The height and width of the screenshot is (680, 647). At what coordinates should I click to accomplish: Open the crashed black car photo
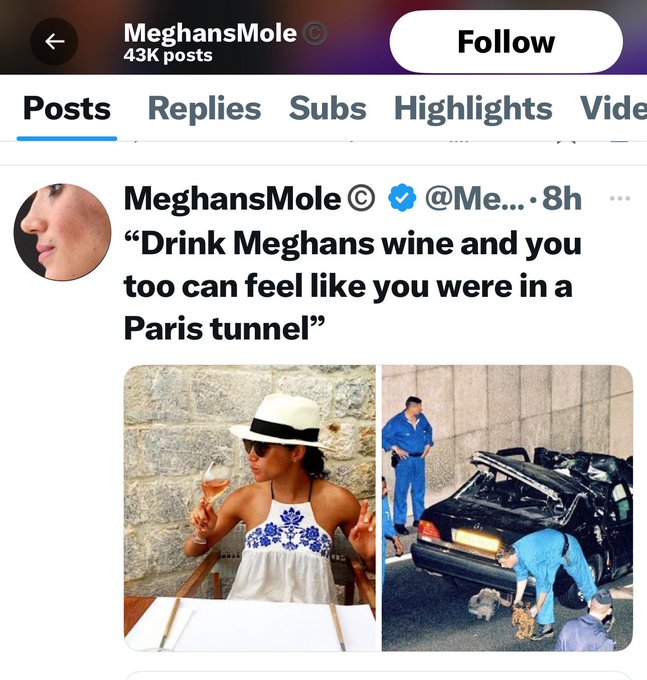click(507, 508)
